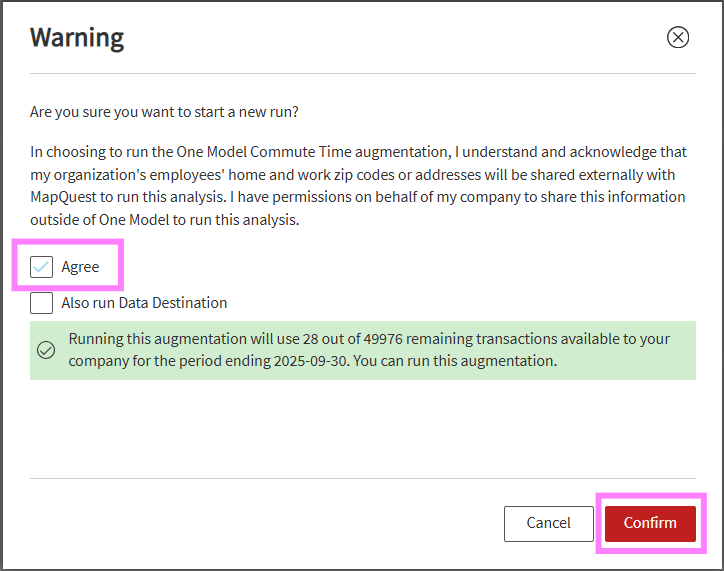This screenshot has height=571, width=724.
Task: Click the blue tick inside the Agree box
Action: [42, 267]
